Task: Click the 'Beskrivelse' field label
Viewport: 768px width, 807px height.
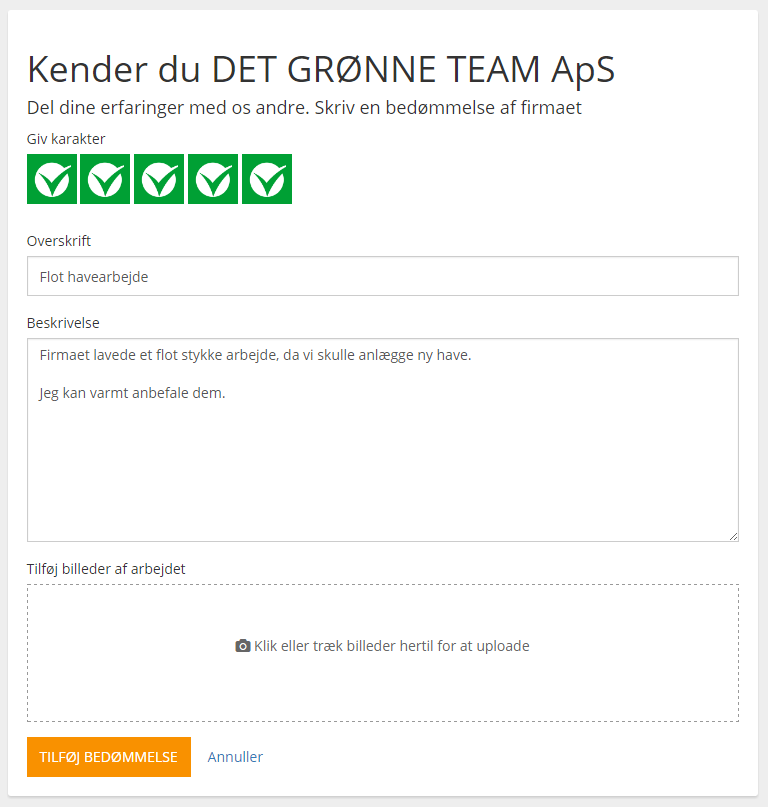Action: pos(63,323)
